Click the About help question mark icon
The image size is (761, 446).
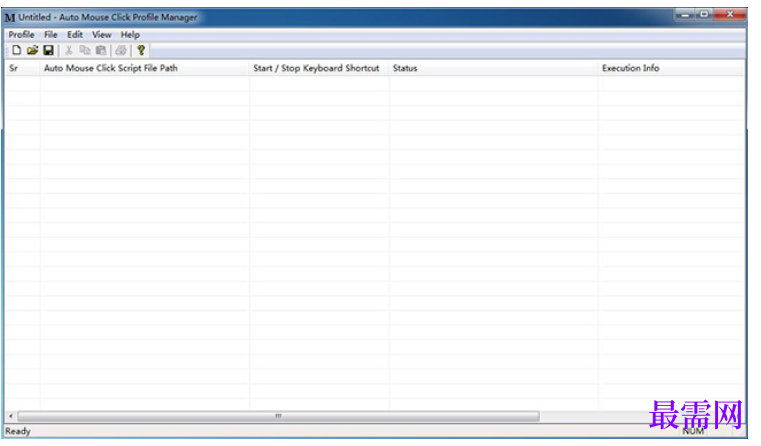click(141, 50)
